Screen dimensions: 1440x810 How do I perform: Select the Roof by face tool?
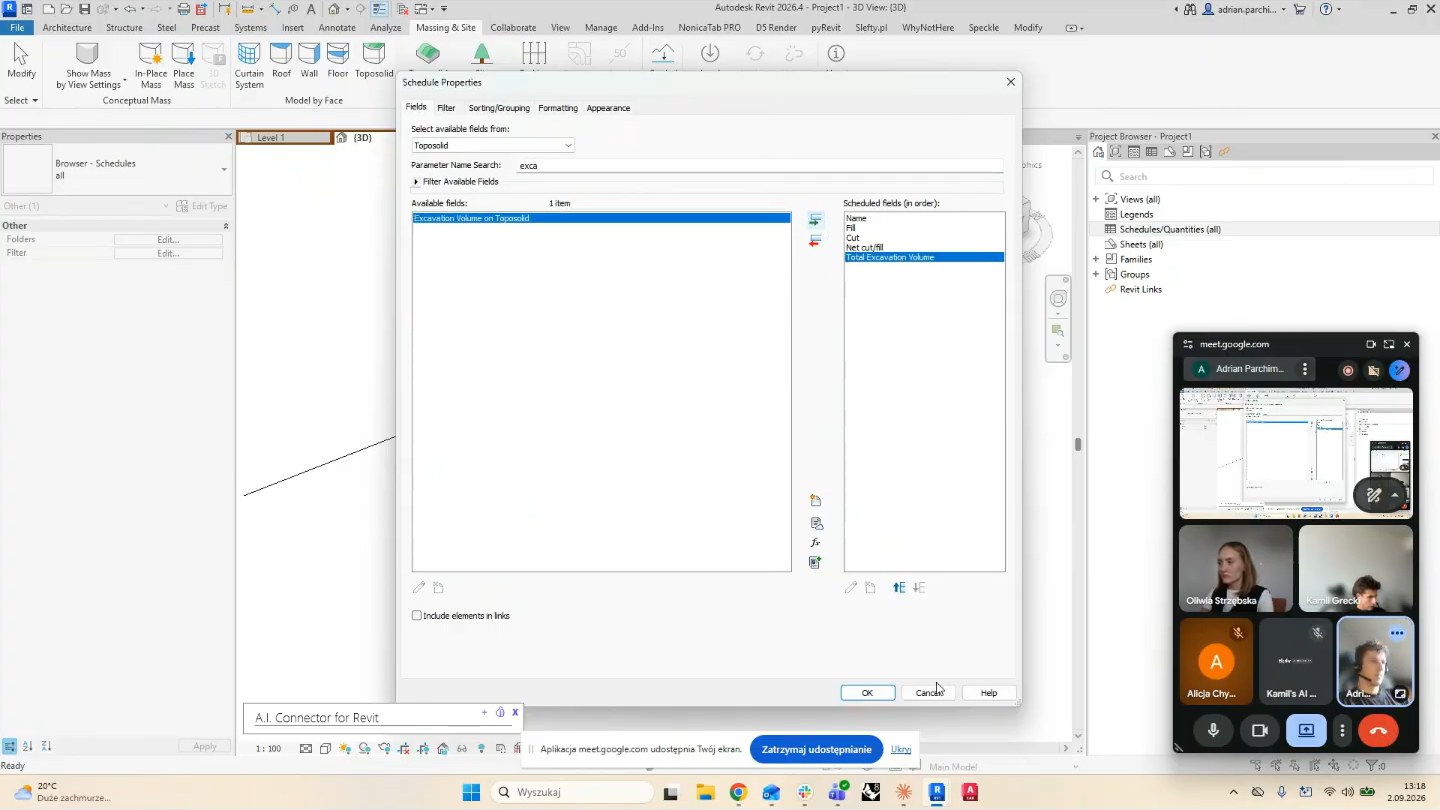(x=282, y=60)
